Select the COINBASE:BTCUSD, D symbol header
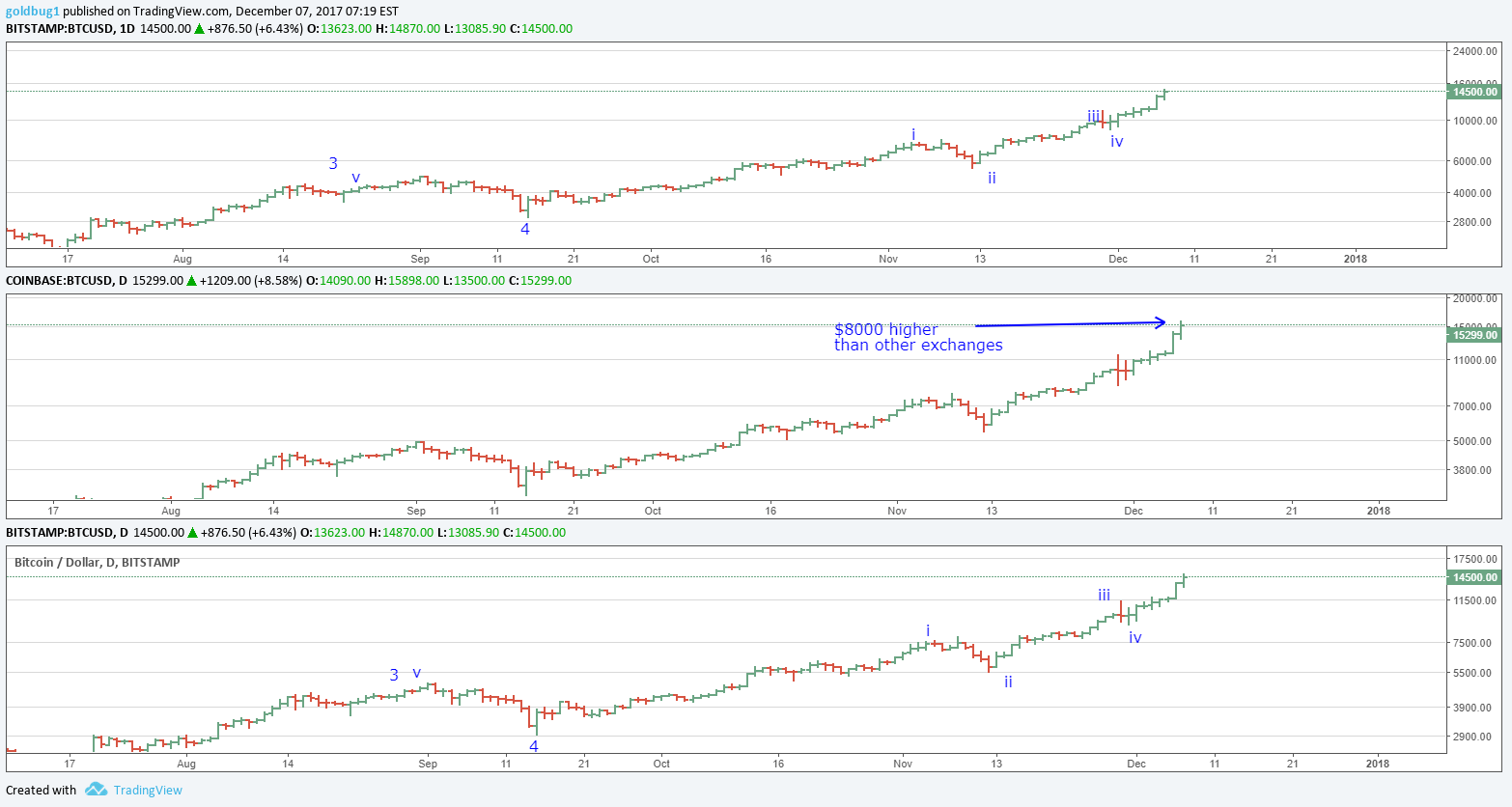This screenshot has width=1512, height=807. click(67, 281)
